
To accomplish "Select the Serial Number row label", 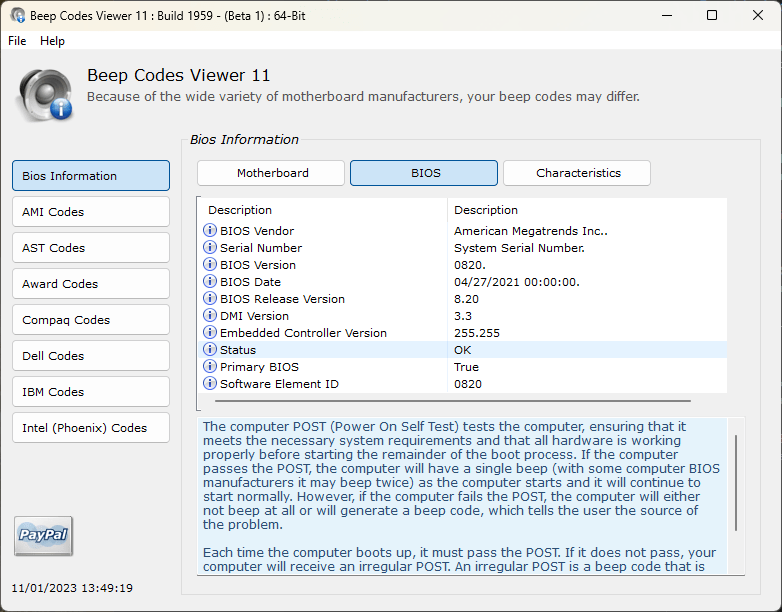I will click(x=261, y=248).
